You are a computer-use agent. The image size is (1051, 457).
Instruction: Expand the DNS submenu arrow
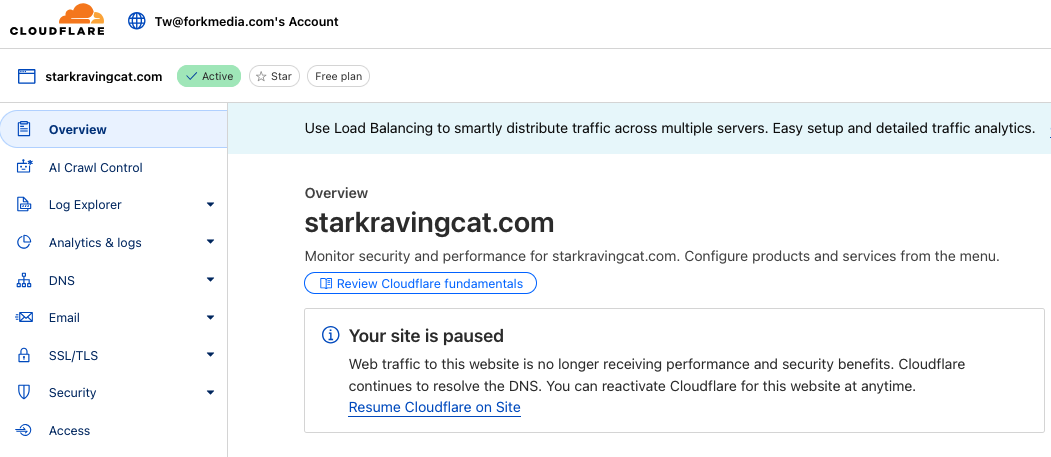pos(210,280)
